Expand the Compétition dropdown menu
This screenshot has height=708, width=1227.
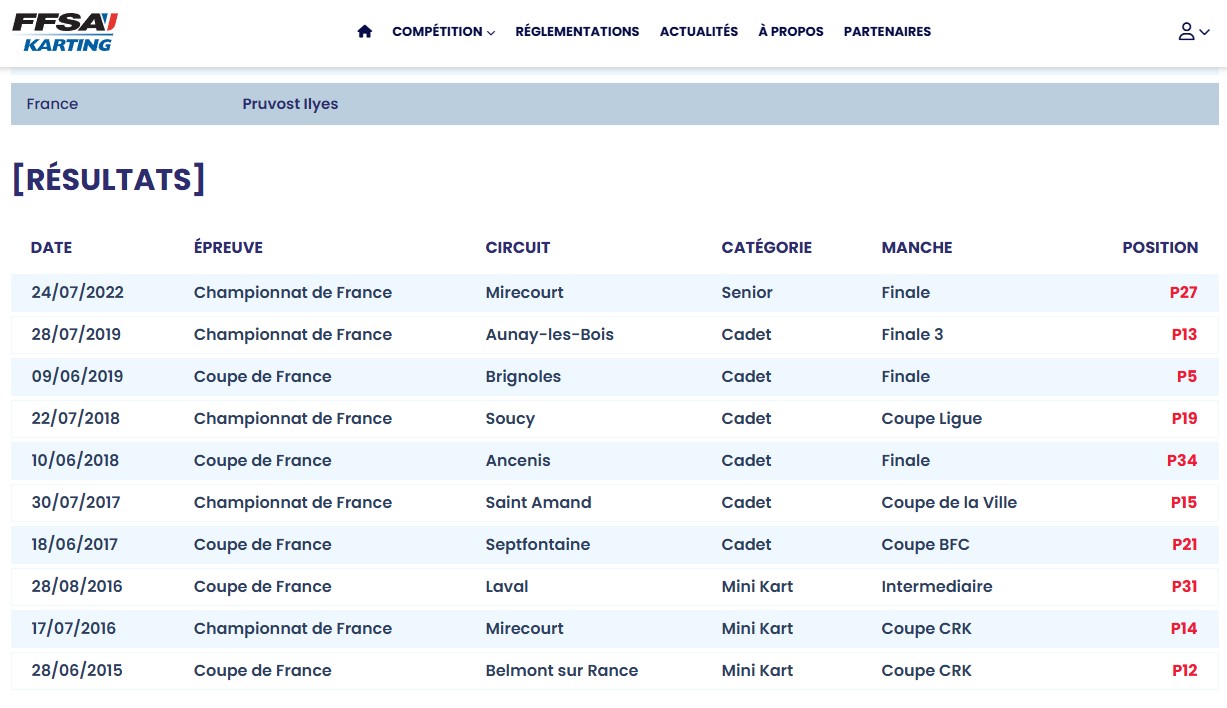(x=443, y=32)
